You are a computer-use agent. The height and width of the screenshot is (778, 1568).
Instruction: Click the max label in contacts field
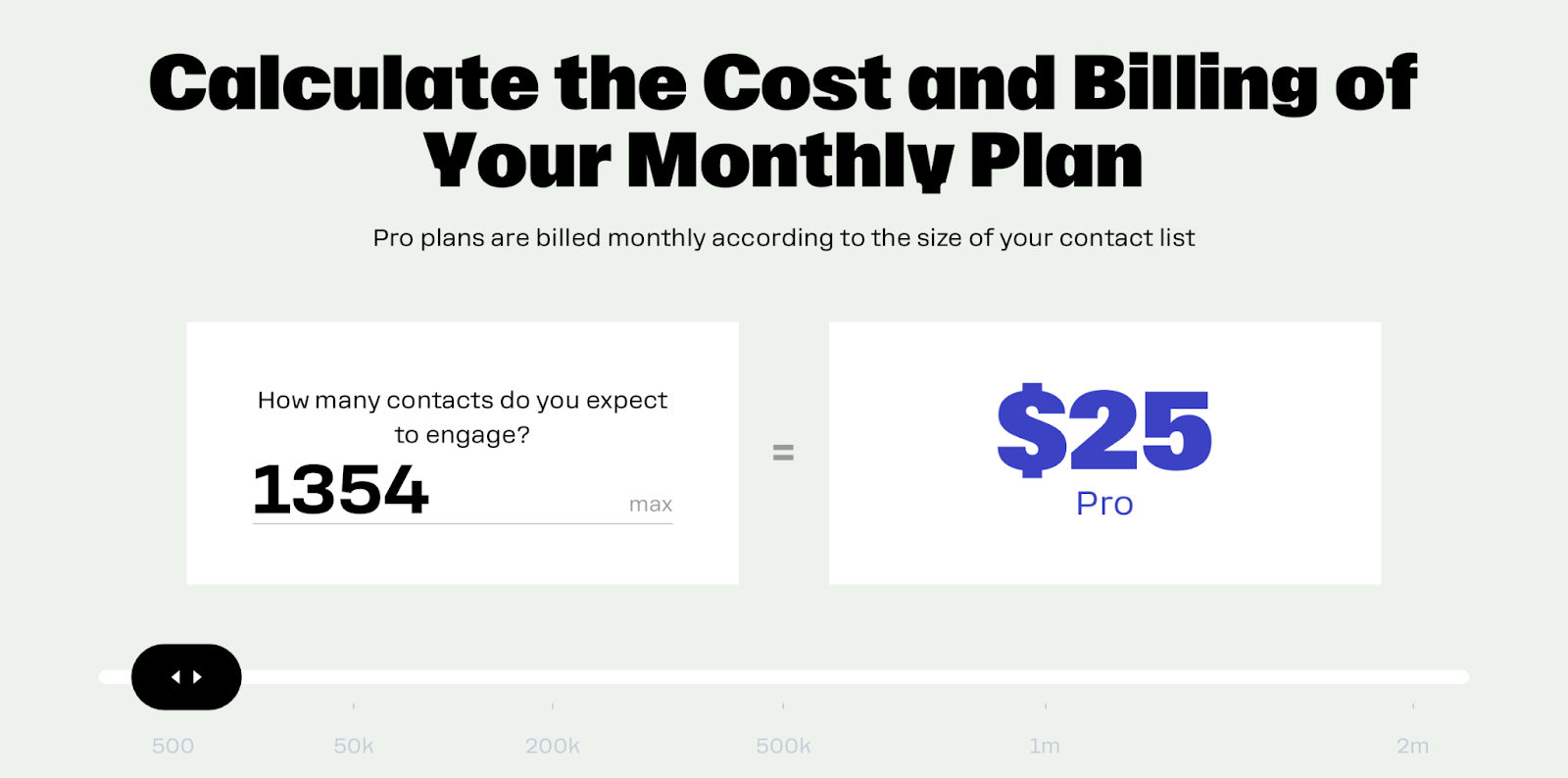coord(651,505)
